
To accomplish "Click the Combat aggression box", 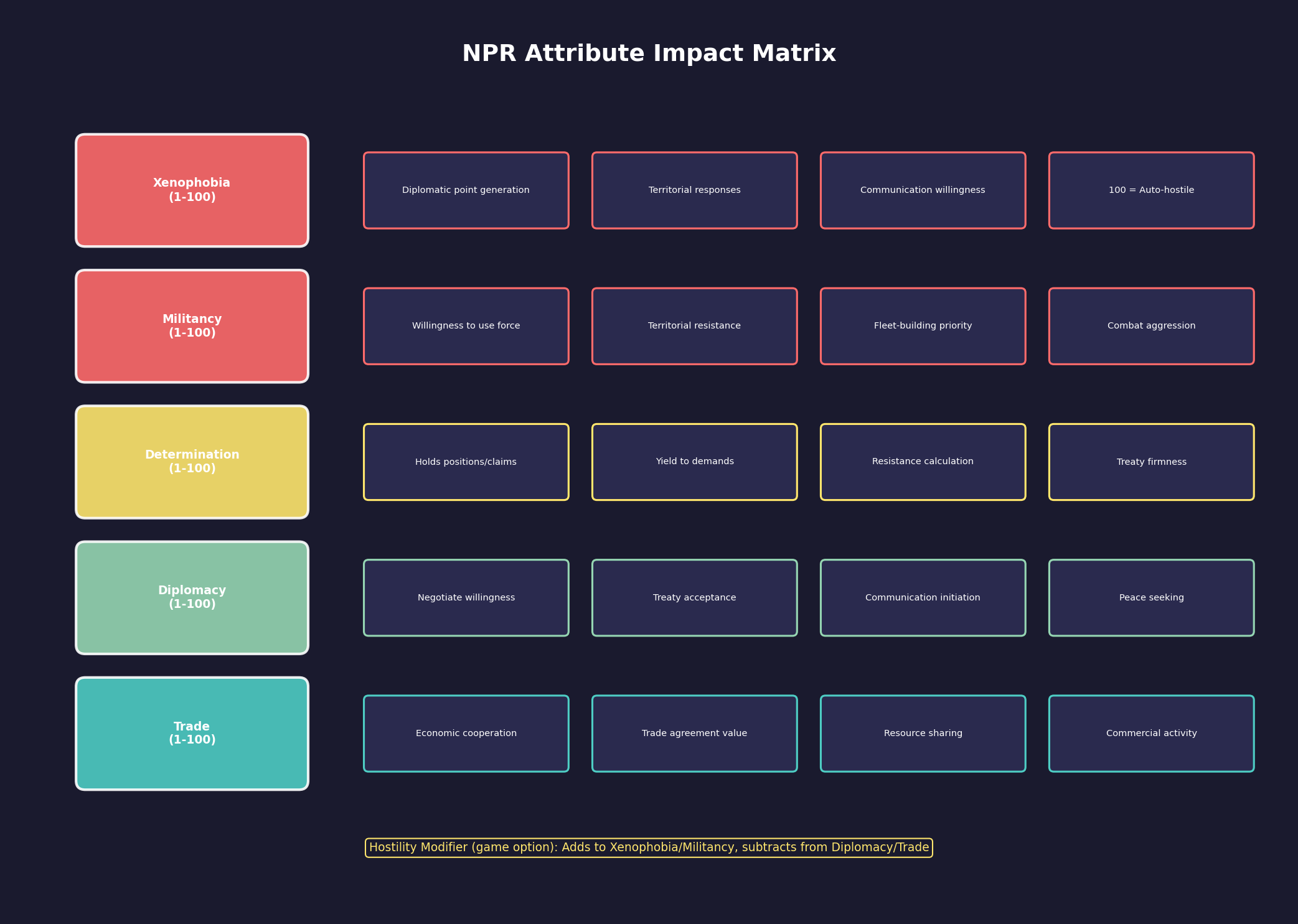I will [x=1151, y=325].
